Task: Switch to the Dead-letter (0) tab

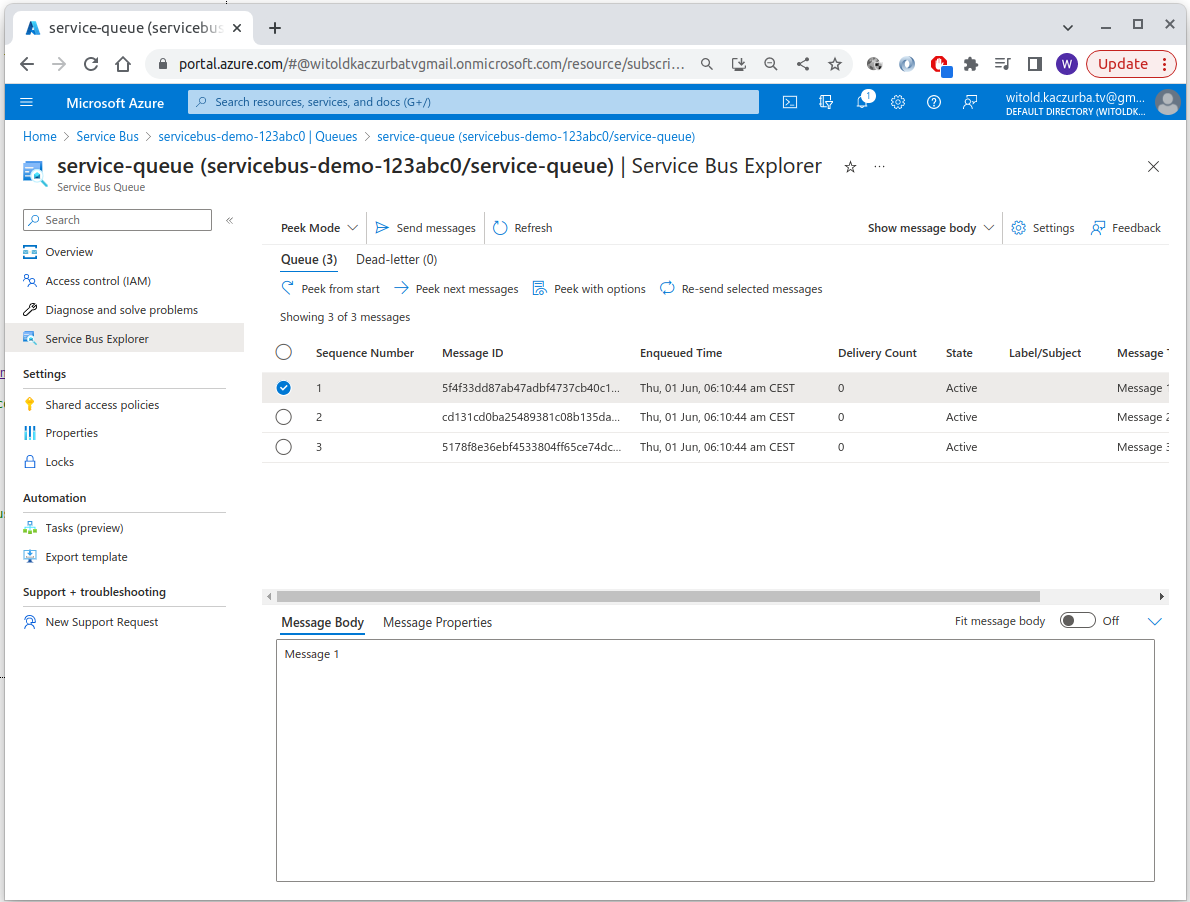Action: click(396, 259)
